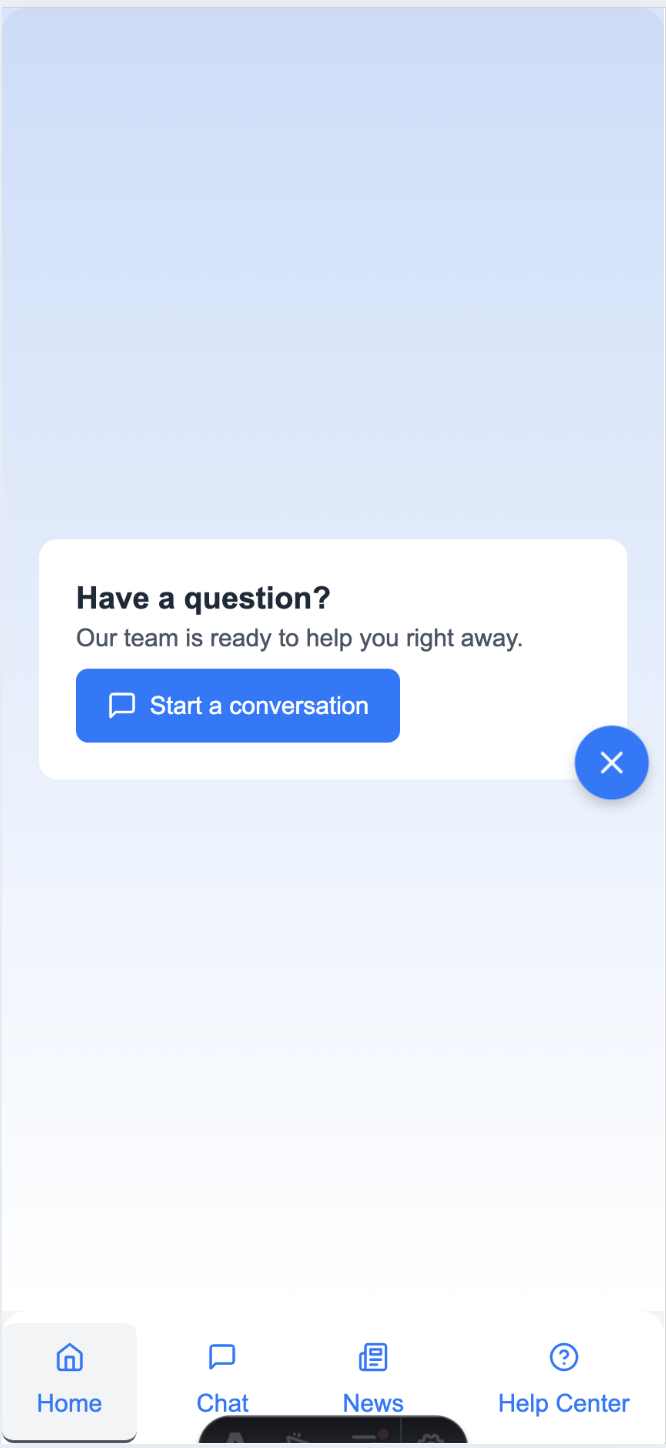The width and height of the screenshot is (666, 1448).
Task: Click the Start a conversation button
Action: coord(237,705)
